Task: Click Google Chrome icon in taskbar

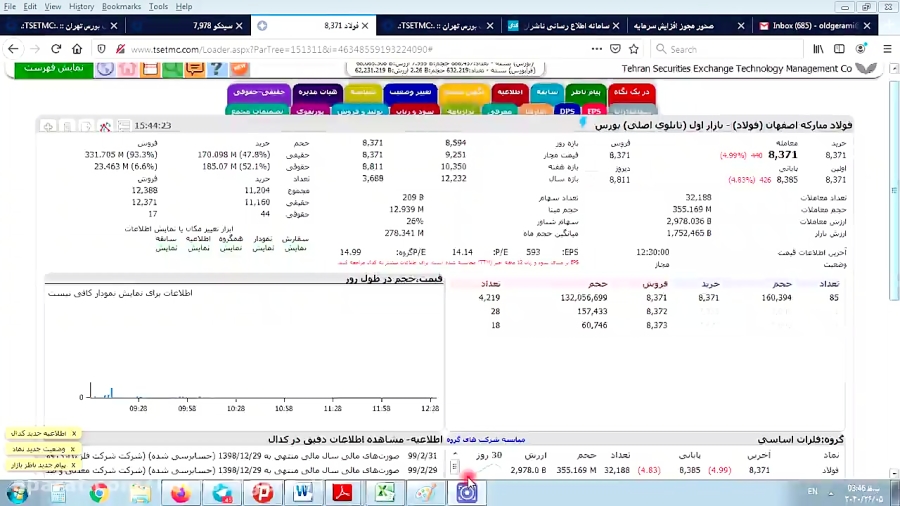Action: pyautogui.click(x=99, y=492)
